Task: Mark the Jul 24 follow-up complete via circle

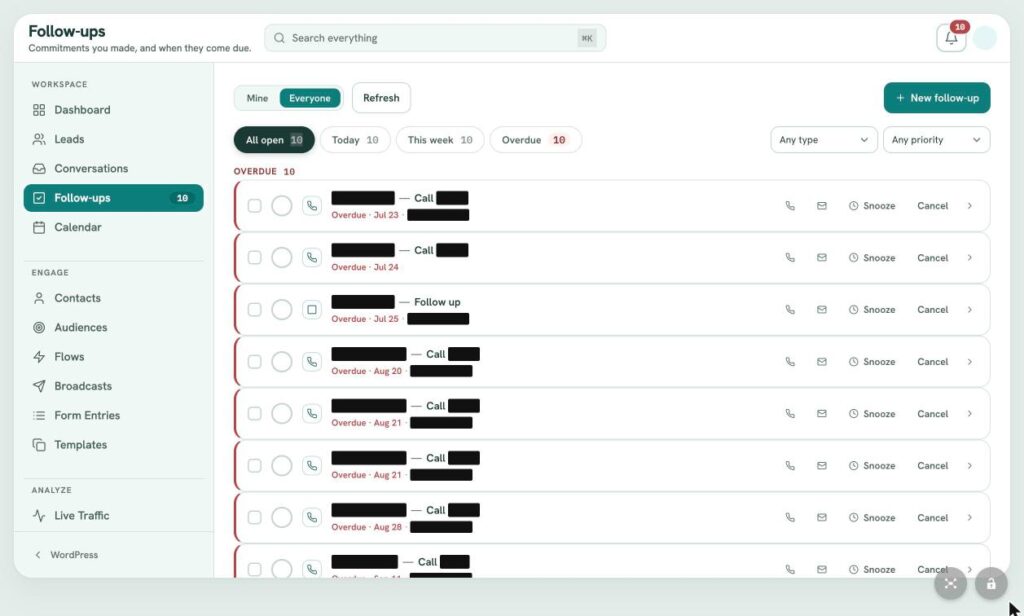Action: pyautogui.click(x=281, y=257)
